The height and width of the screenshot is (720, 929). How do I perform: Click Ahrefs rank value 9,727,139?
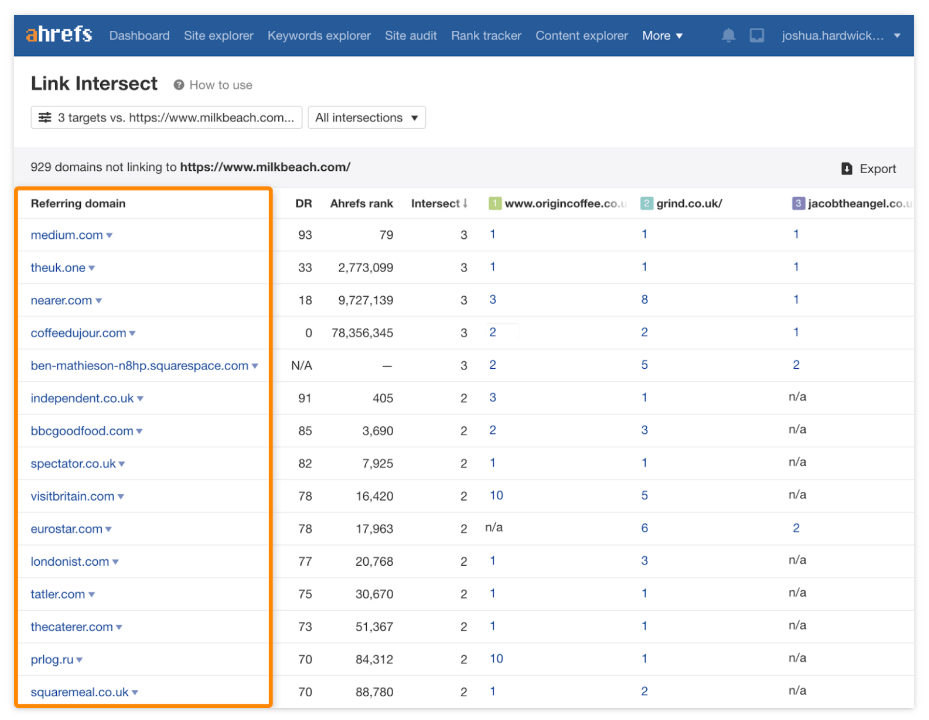click(365, 300)
